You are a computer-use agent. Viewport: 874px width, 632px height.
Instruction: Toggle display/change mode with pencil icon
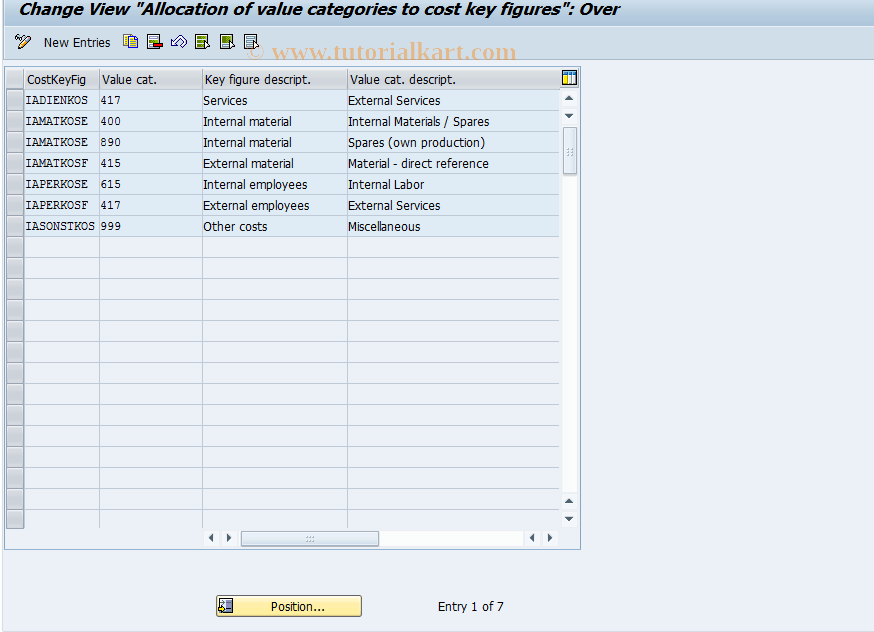(22, 42)
